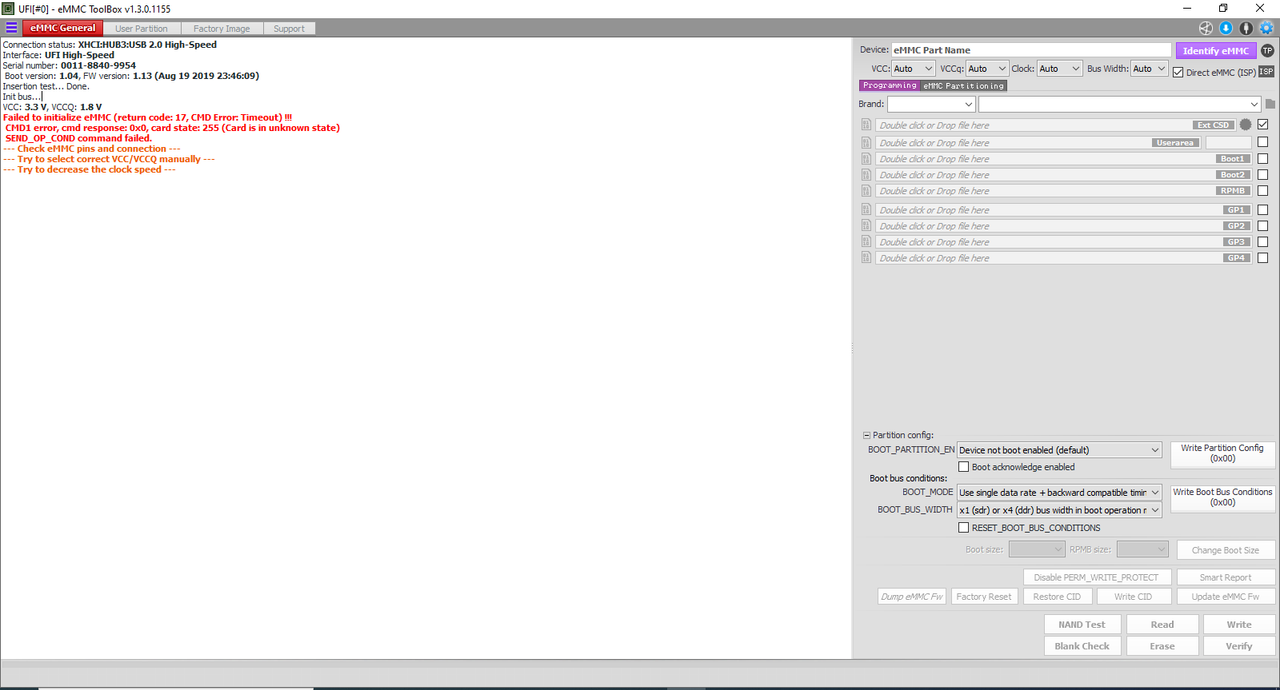
Task: Click the Verify button
Action: coord(1239,646)
